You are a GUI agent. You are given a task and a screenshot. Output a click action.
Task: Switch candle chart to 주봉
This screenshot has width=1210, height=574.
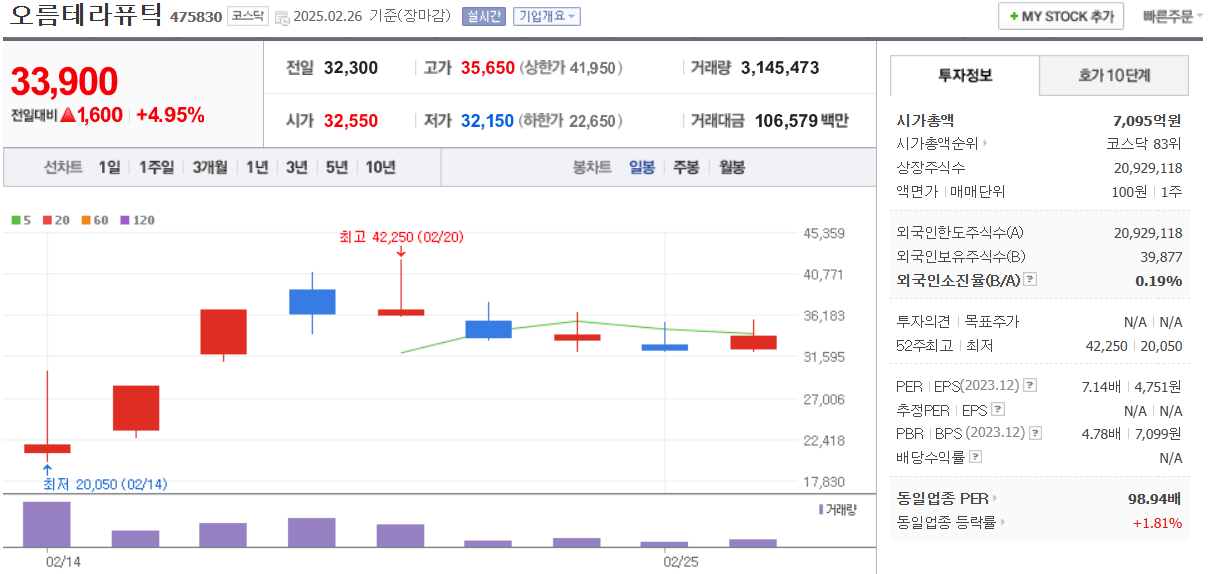coord(686,167)
